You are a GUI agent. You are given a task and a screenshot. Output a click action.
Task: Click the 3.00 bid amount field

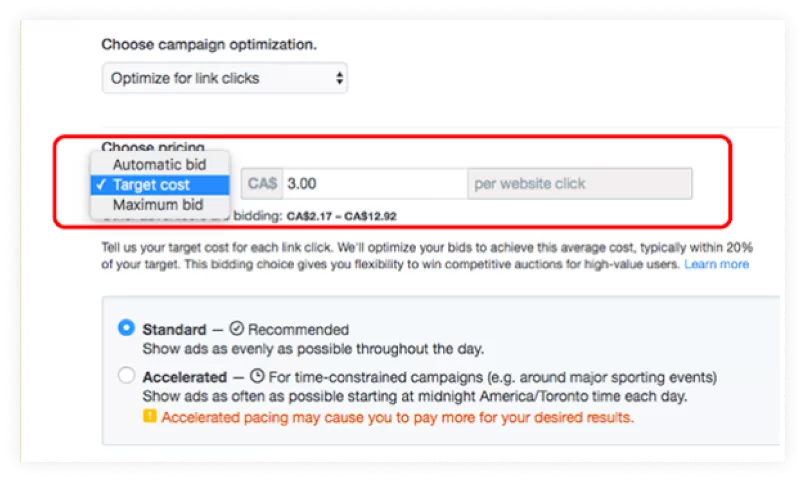370,184
